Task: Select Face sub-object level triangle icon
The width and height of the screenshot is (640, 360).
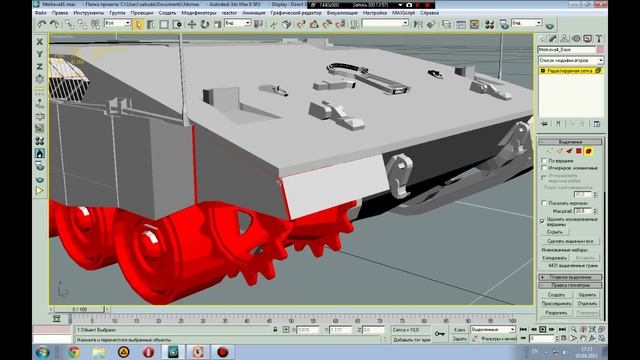Action: [x=569, y=151]
